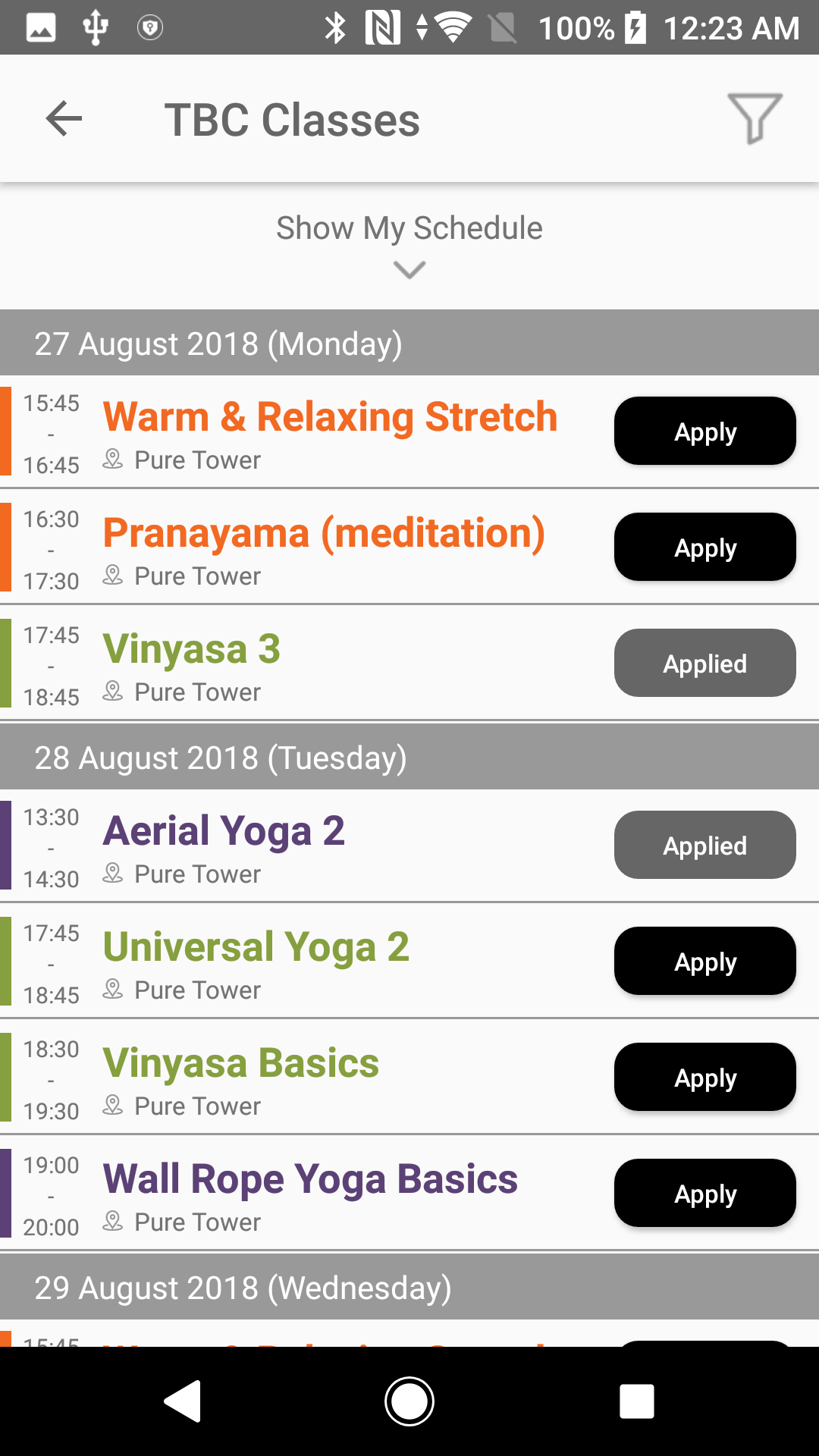819x1456 pixels.
Task: Select 29 August 2018 (Wednesday) header
Action: [x=243, y=1288]
